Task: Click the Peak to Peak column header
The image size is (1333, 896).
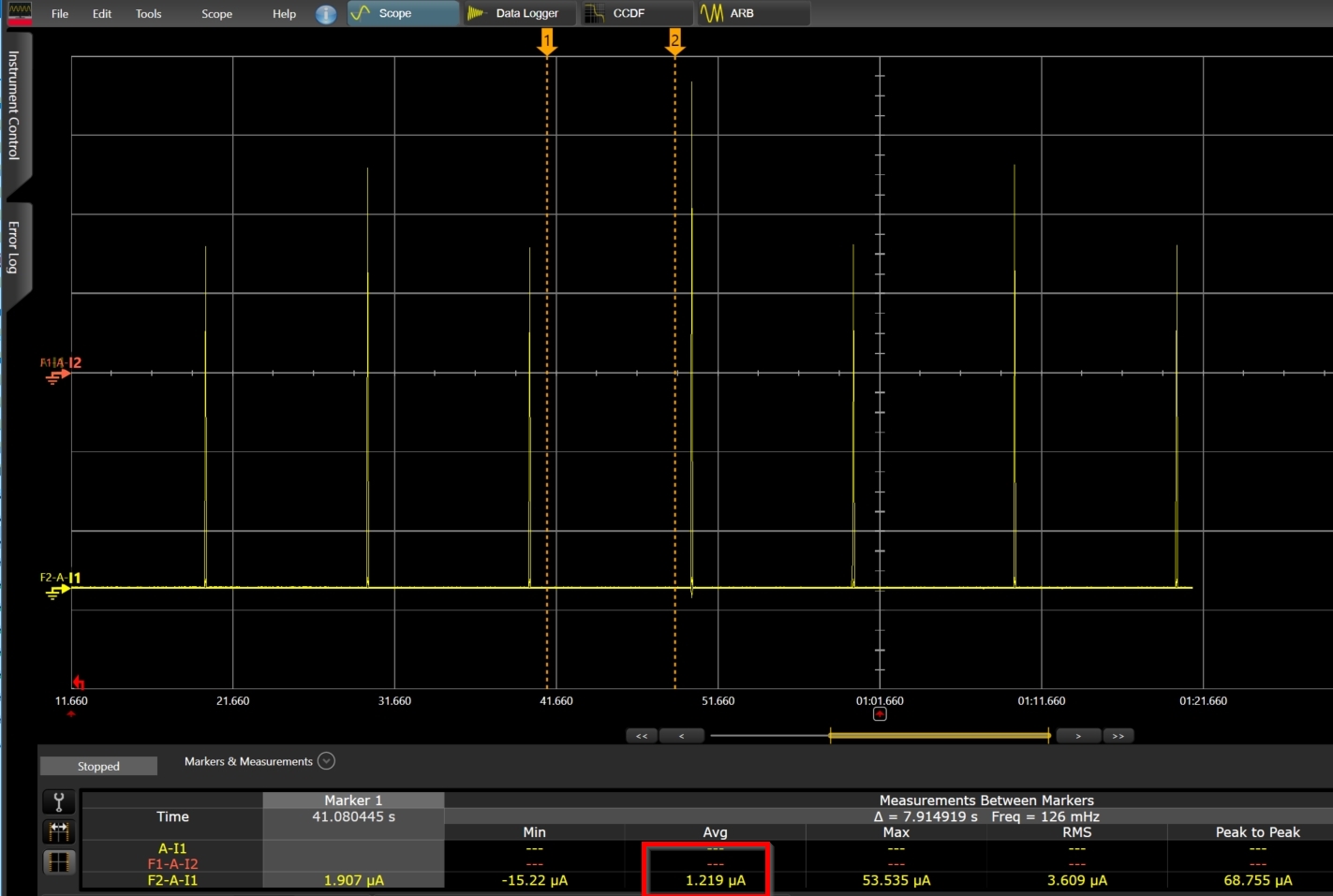Action: tap(1258, 832)
